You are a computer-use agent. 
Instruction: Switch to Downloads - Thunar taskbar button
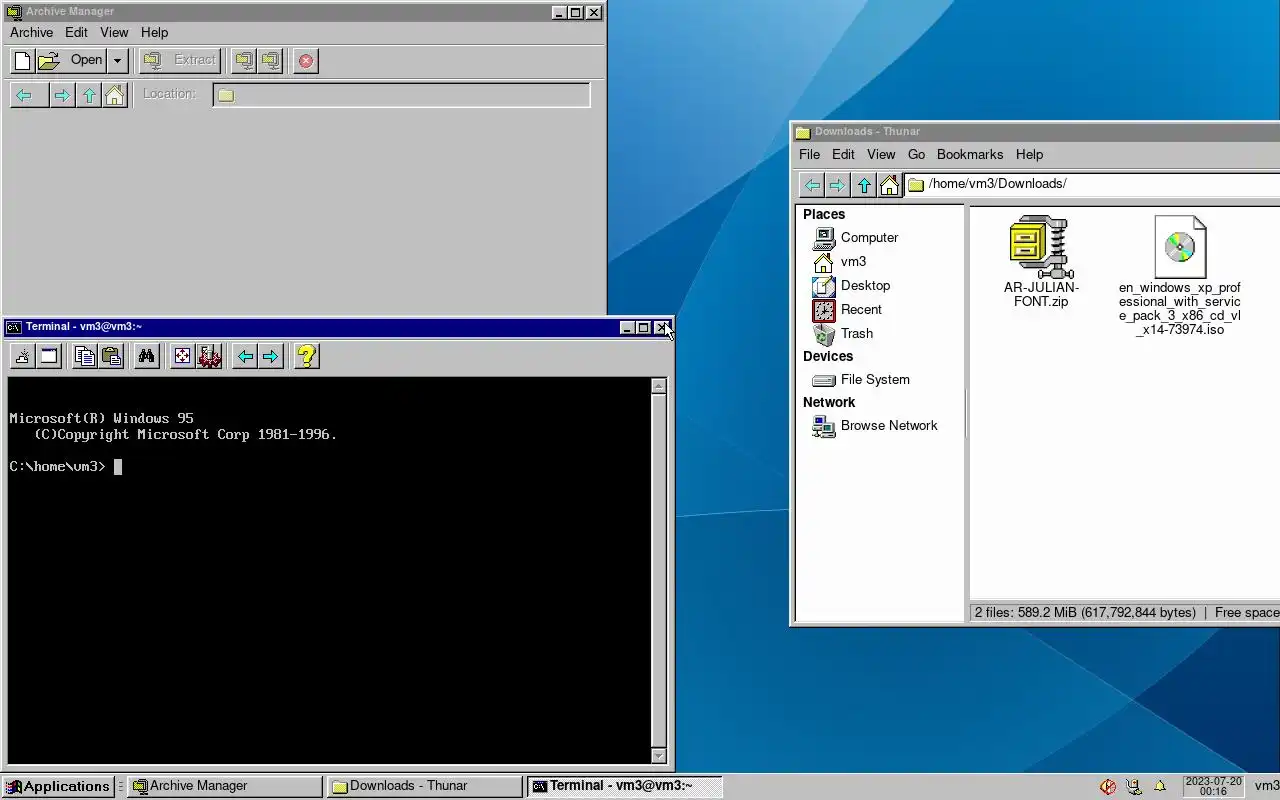[424, 786]
